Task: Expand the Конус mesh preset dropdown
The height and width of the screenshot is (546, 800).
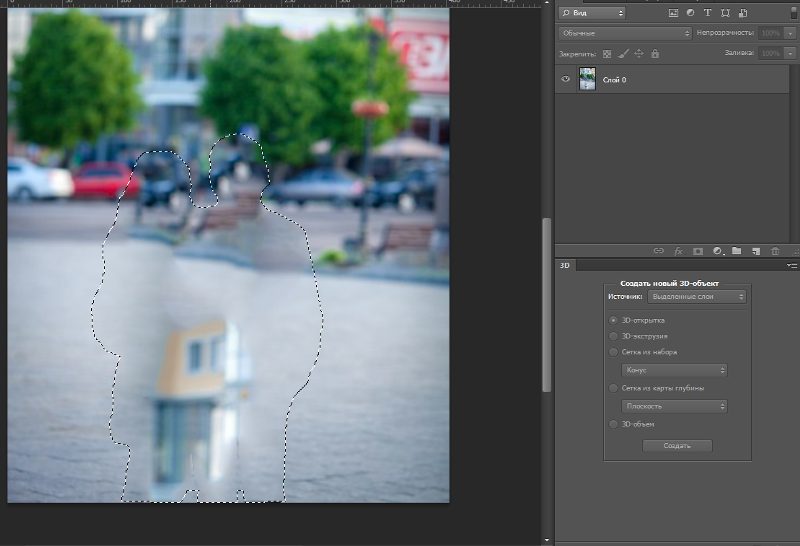Action: pyautogui.click(x=673, y=370)
